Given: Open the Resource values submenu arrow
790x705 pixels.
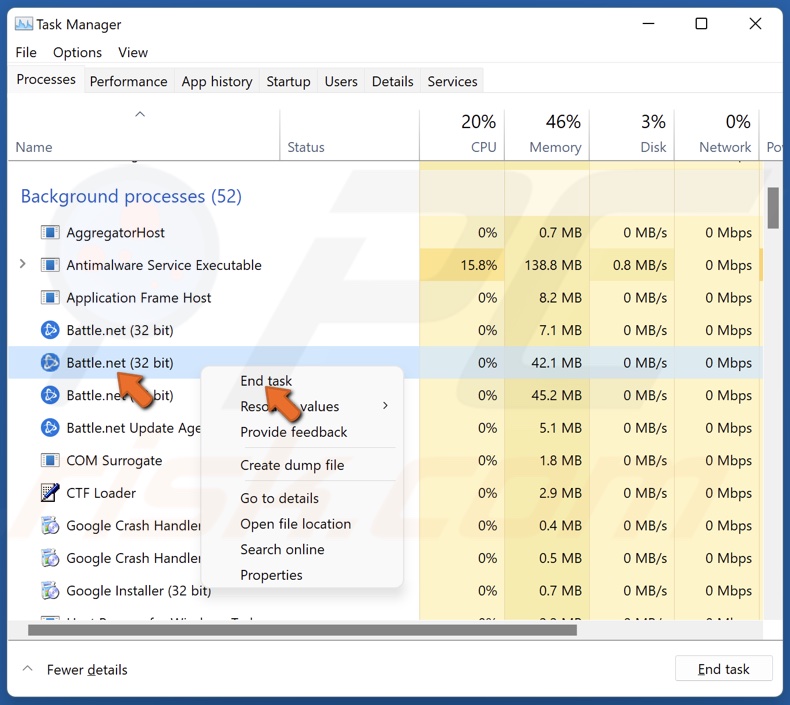Looking at the screenshot, I should coord(385,406).
